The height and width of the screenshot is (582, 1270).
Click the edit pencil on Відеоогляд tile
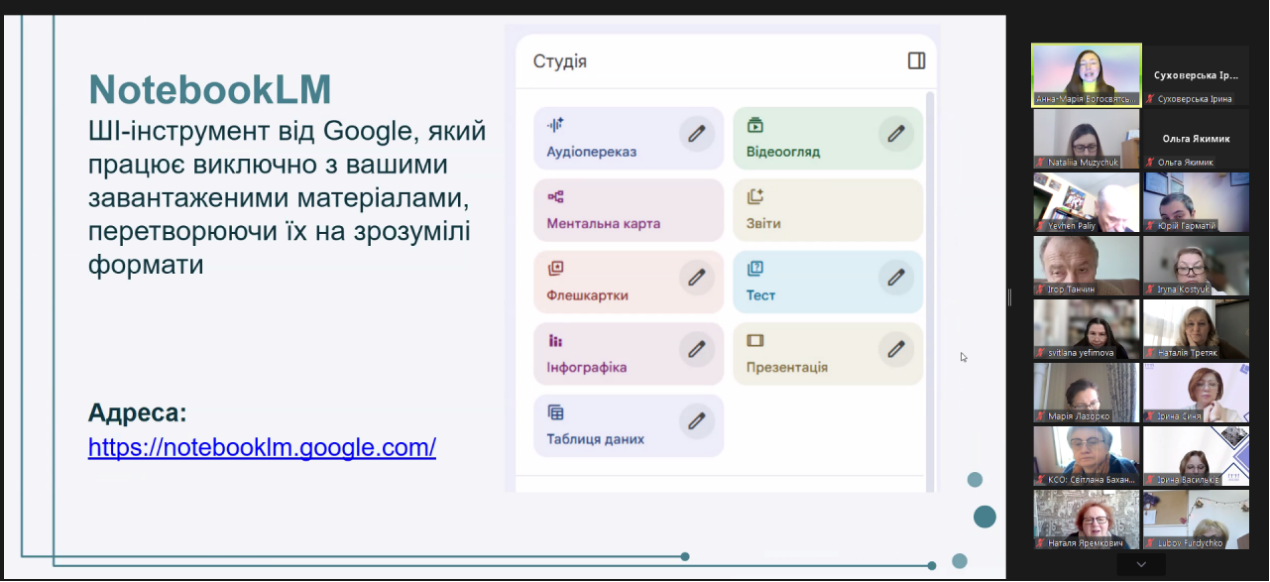[x=896, y=133]
